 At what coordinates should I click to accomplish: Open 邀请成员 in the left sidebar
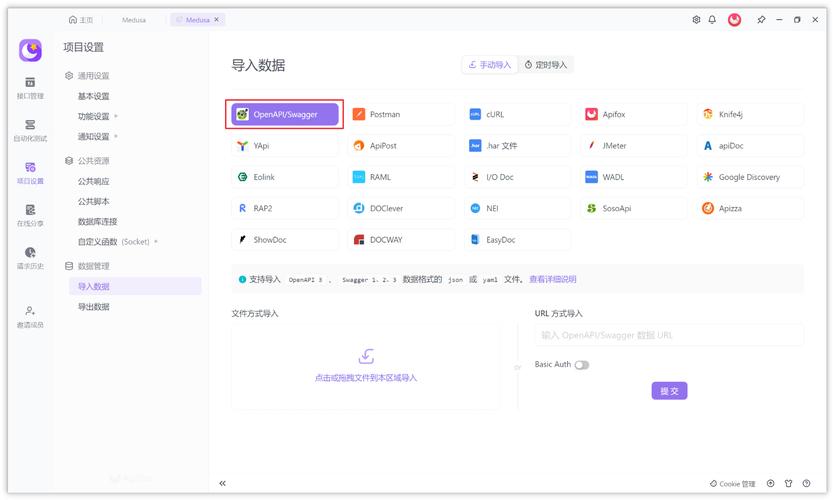click(x=30, y=317)
